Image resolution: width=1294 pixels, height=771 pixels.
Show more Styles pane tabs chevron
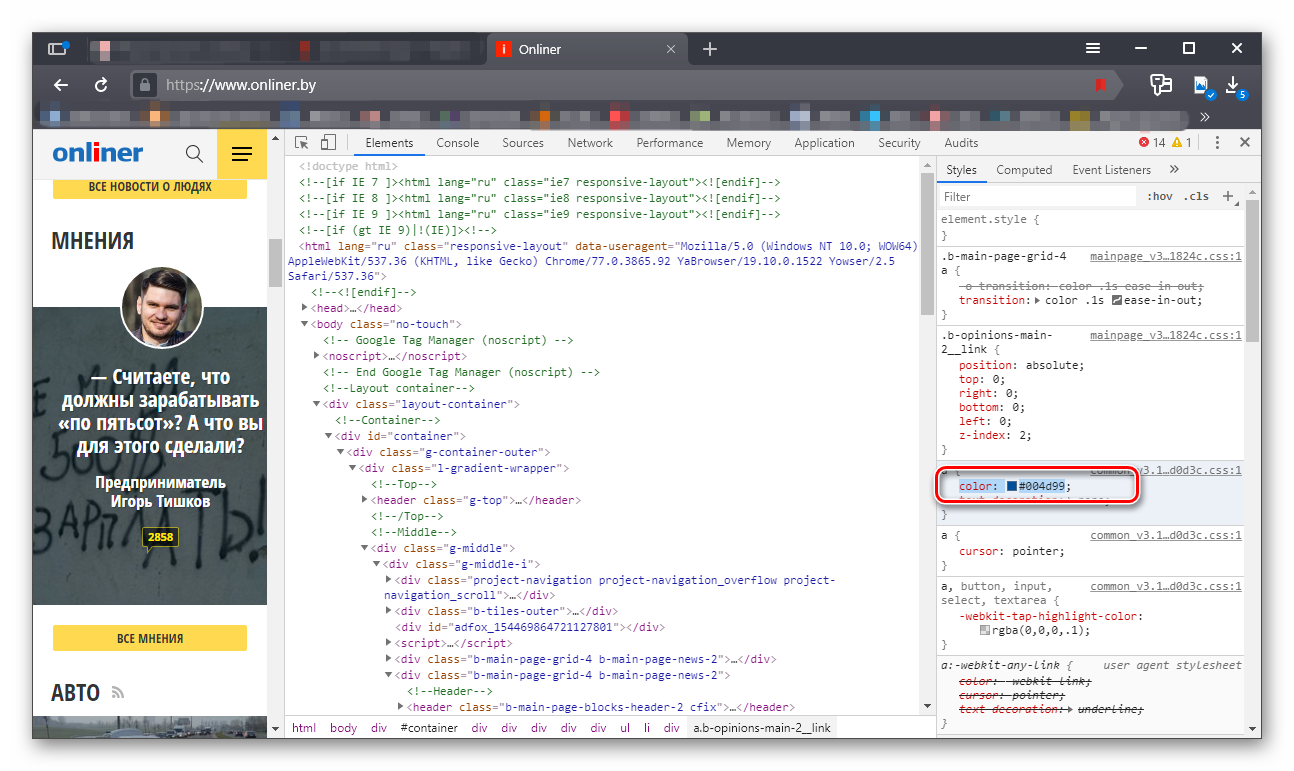click(x=1174, y=170)
